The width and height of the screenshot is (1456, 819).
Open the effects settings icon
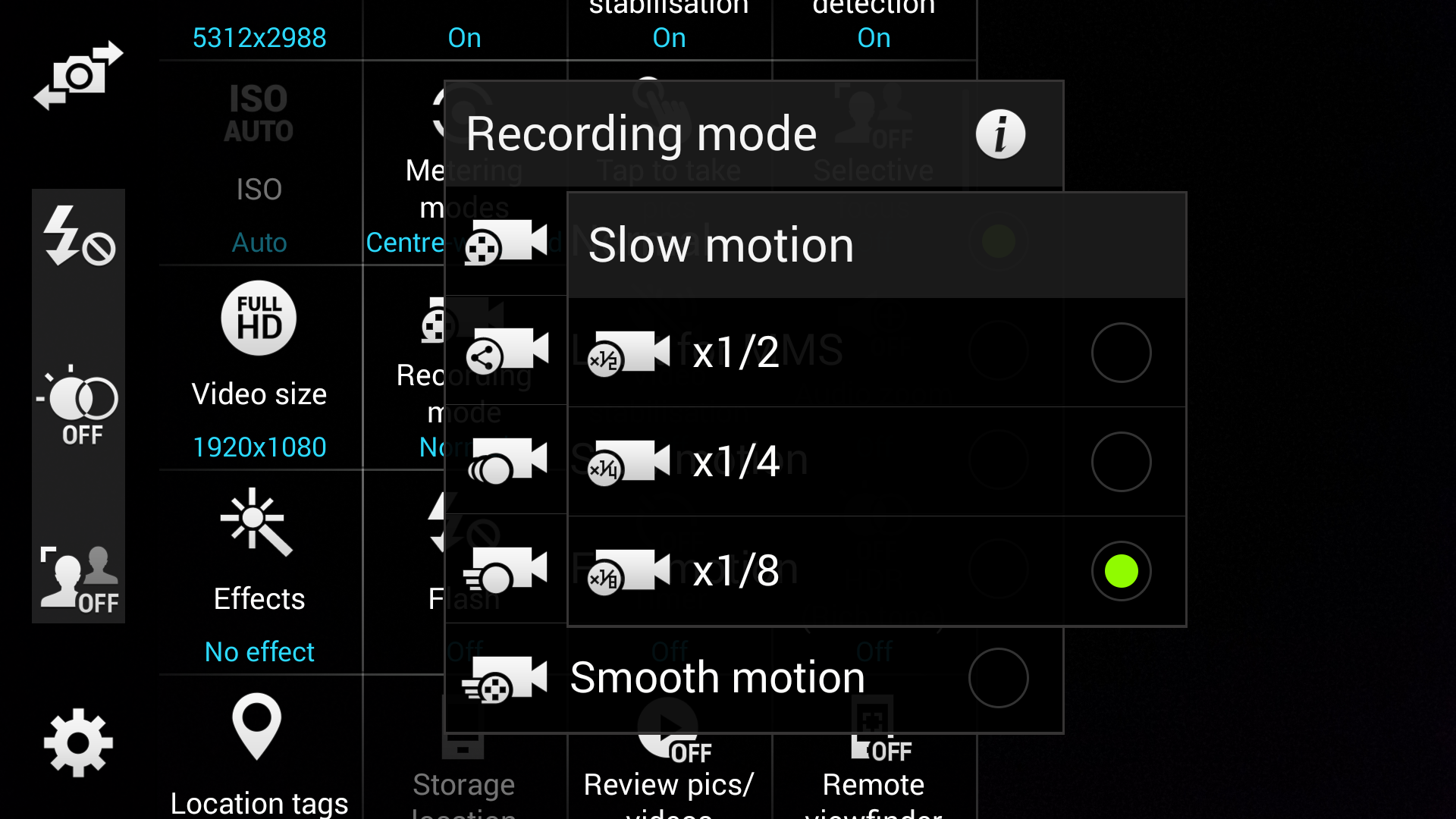point(259,525)
